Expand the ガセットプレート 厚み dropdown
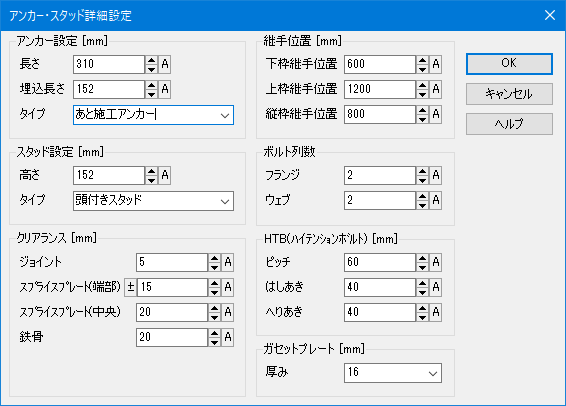 (x=393, y=373)
